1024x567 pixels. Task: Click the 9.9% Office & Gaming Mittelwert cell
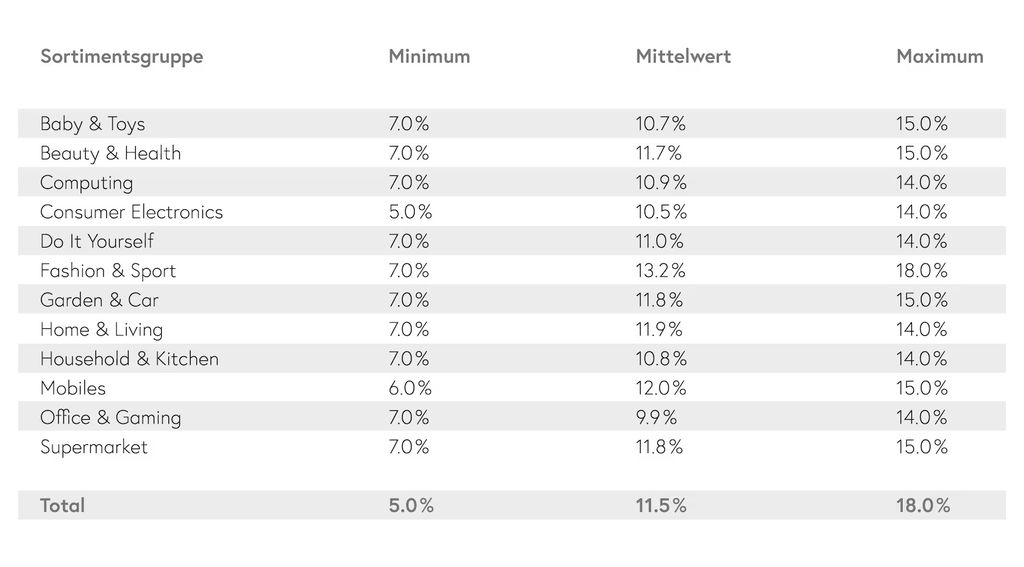coord(656,417)
